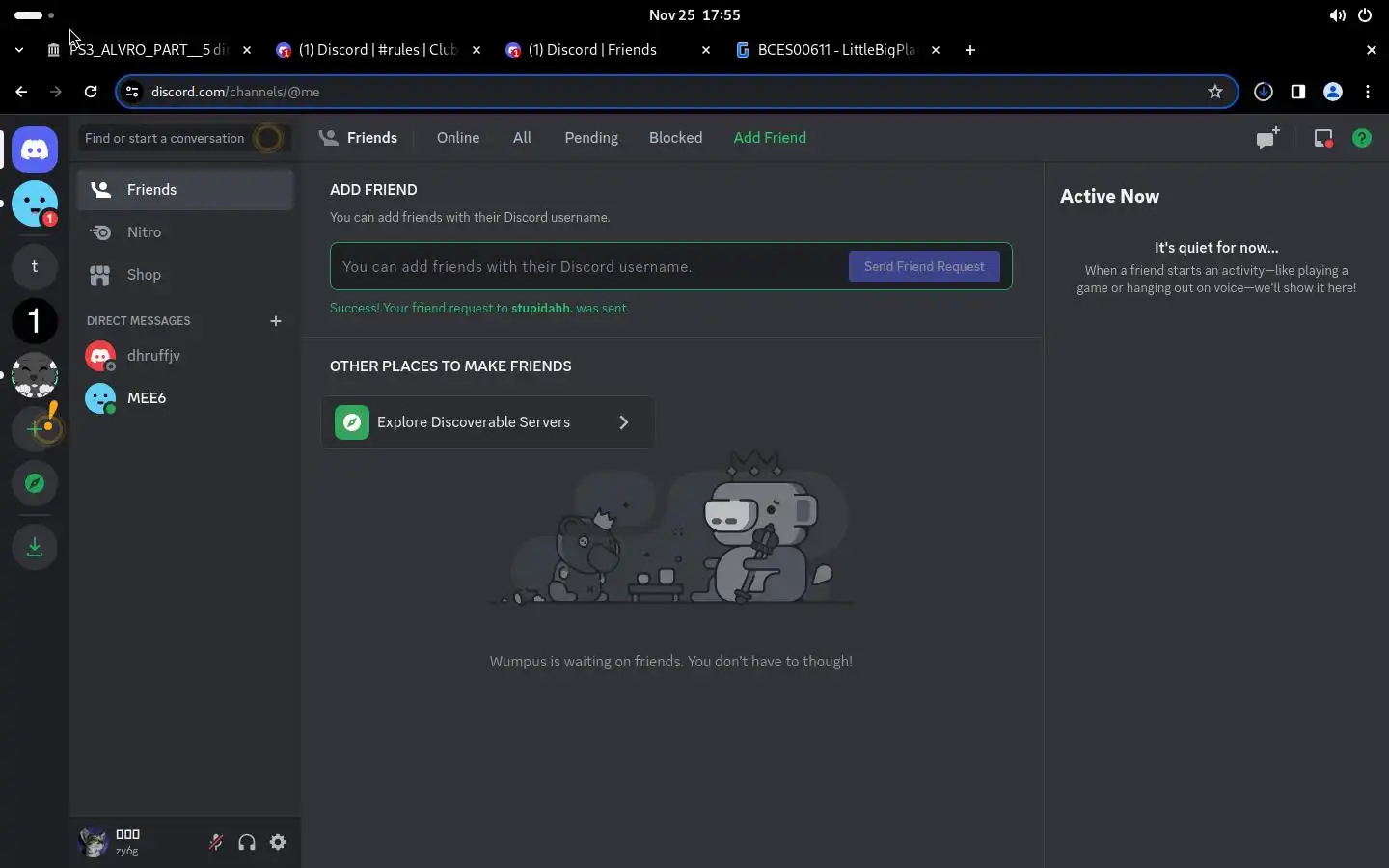The image size is (1389, 868).
Task: Close the BCES00611 browser tab
Action: [936, 50]
